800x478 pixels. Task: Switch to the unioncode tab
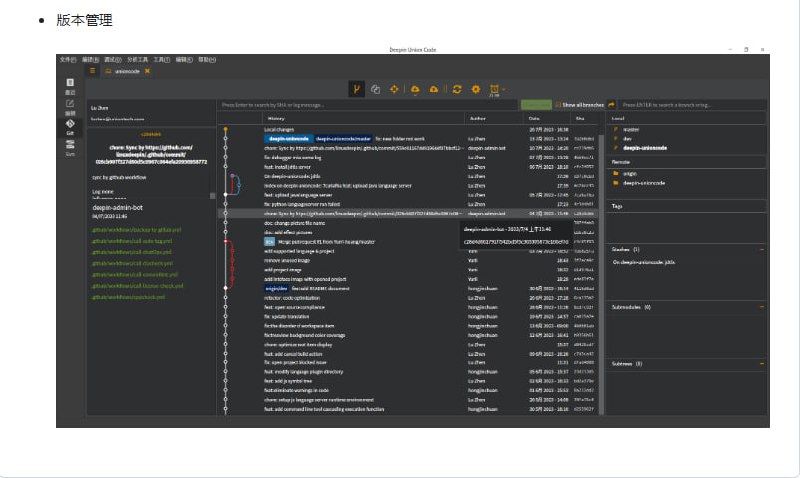[x=126, y=71]
